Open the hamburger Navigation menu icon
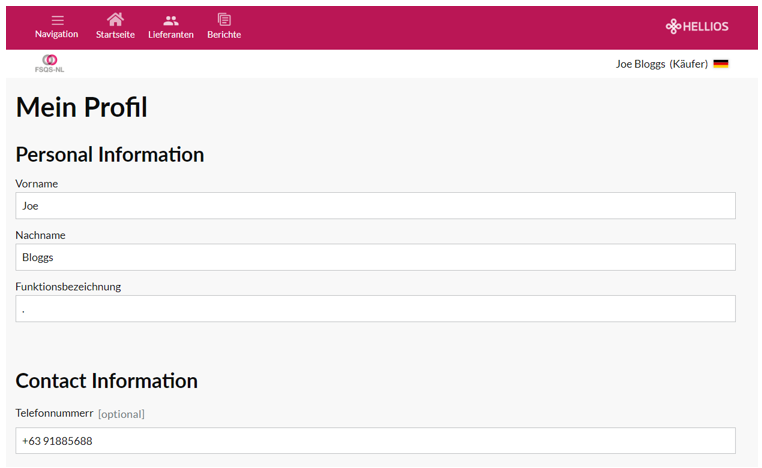This screenshot has height=468, width=762. [x=57, y=20]
